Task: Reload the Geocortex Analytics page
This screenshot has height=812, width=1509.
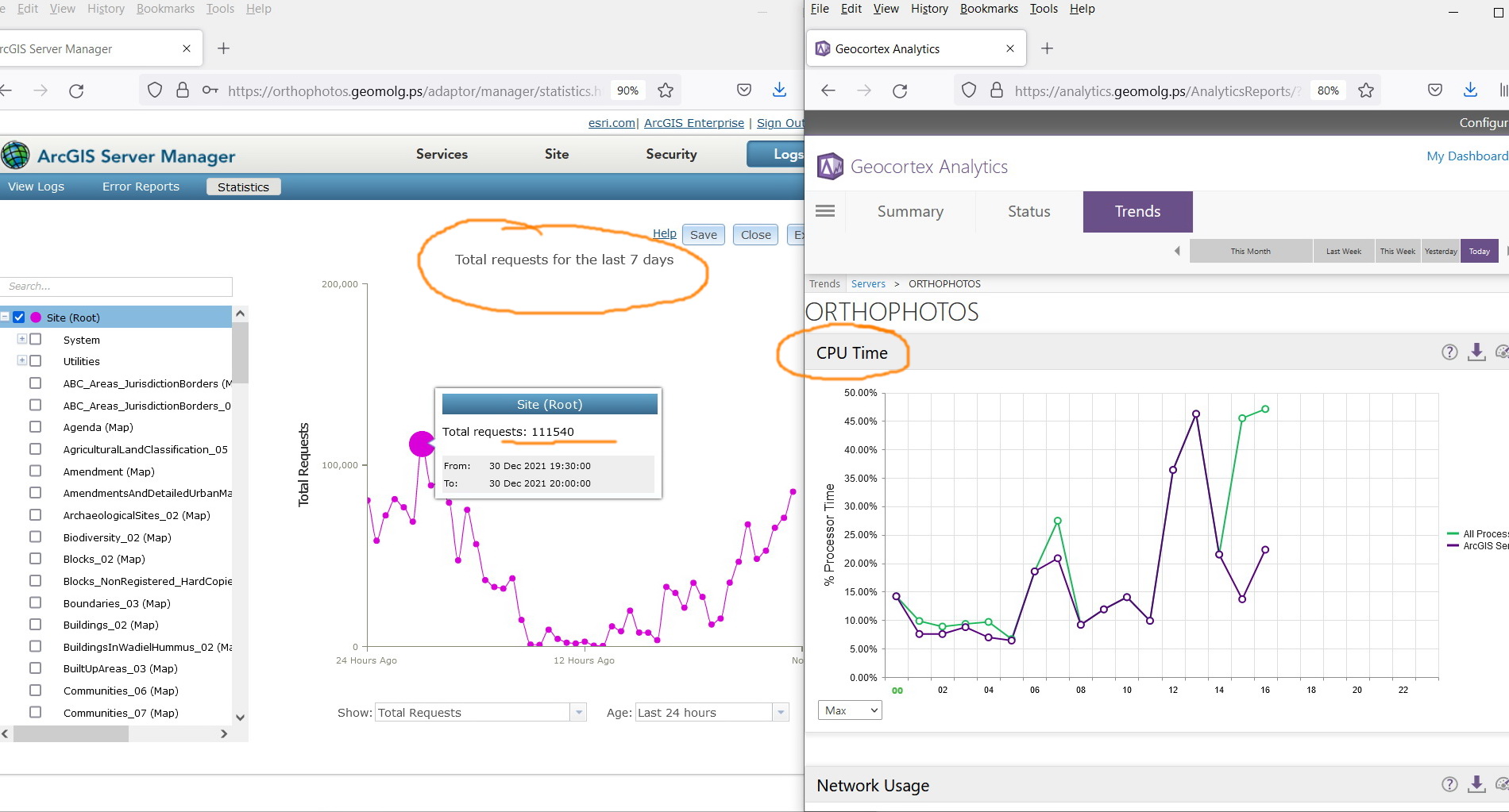Action: [900, 90]
